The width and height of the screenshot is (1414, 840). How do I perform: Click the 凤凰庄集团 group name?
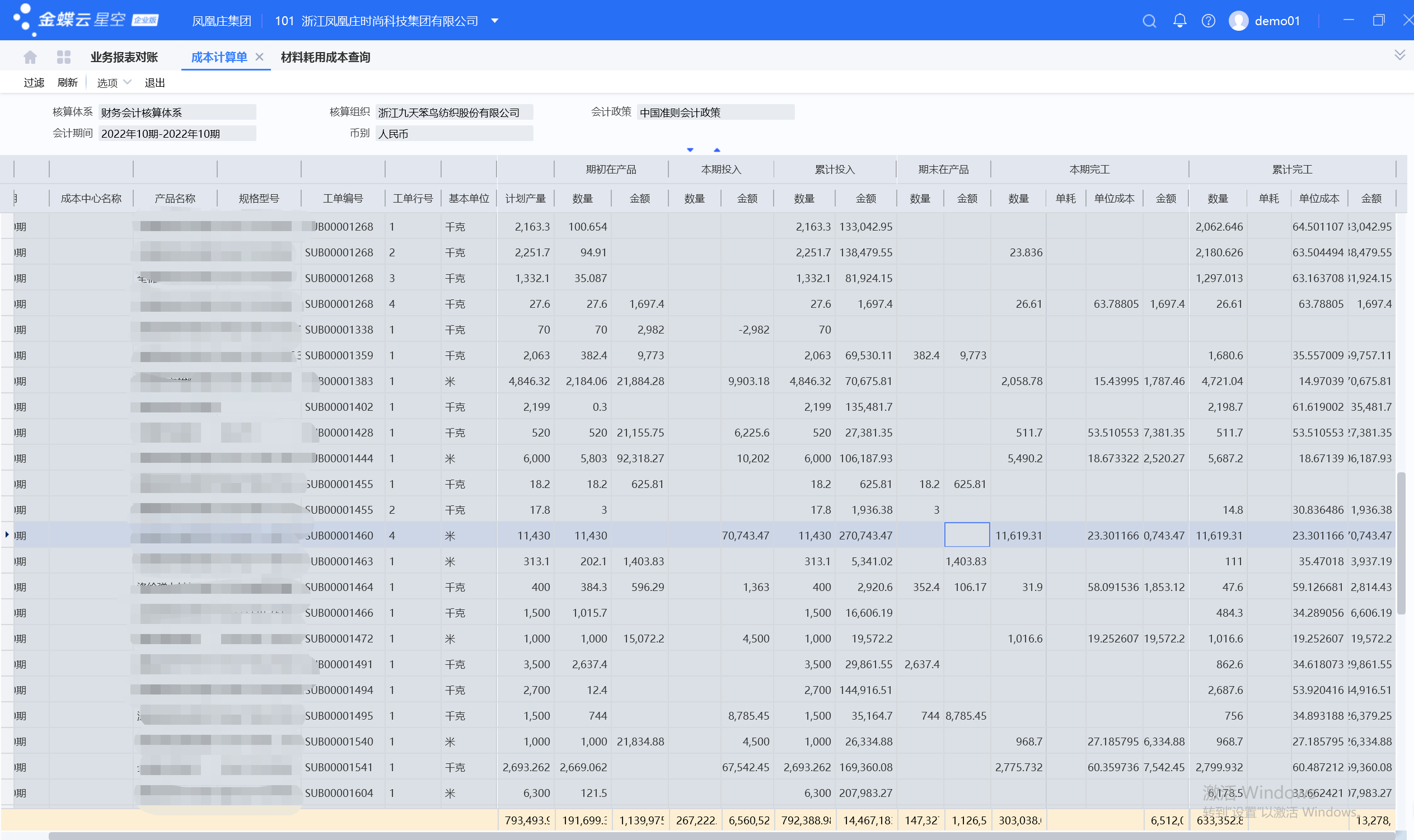pos(221,21)
